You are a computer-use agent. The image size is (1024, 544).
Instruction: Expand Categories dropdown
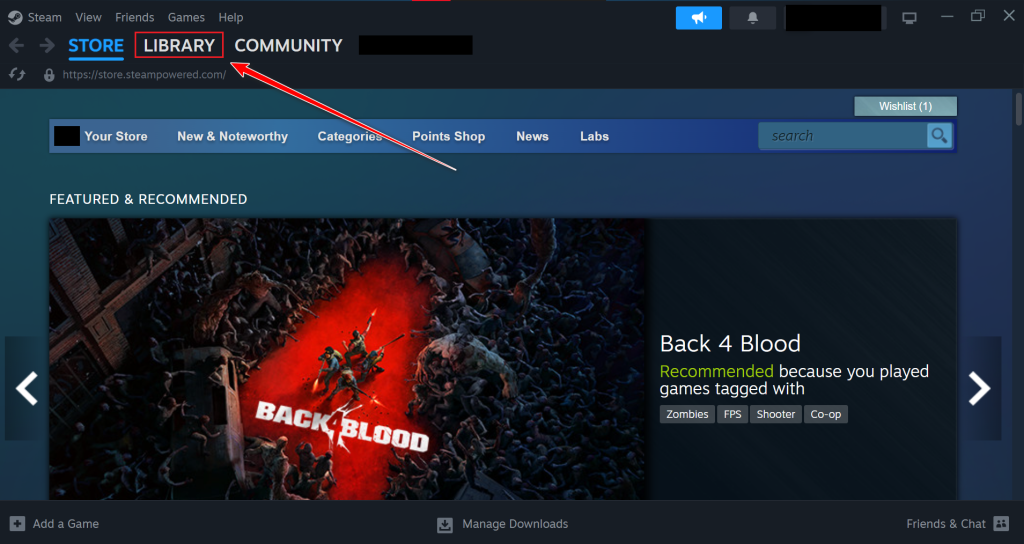click(350, 136)
